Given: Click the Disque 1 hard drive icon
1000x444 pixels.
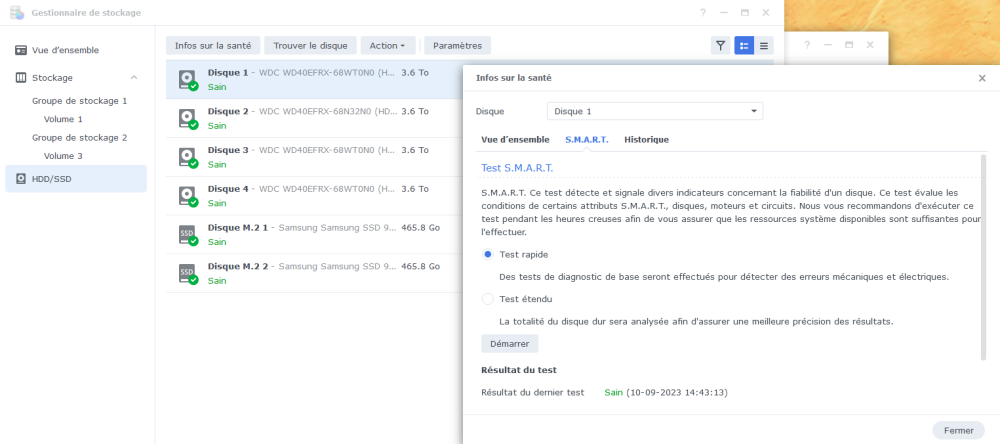Looking at the screenshot, I should tap(188, 79).
